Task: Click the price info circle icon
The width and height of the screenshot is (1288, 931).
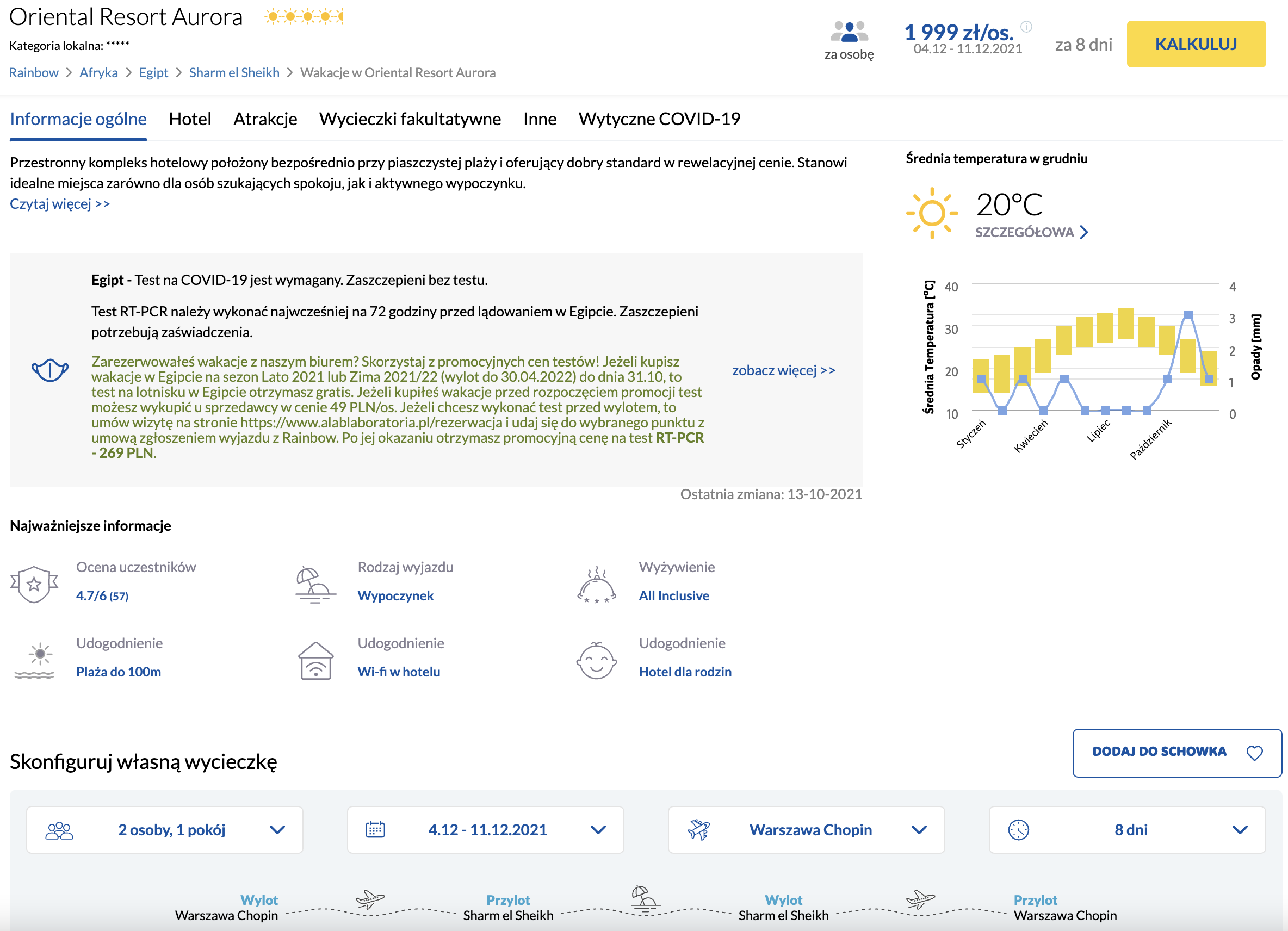Action: coord(1026,26)
